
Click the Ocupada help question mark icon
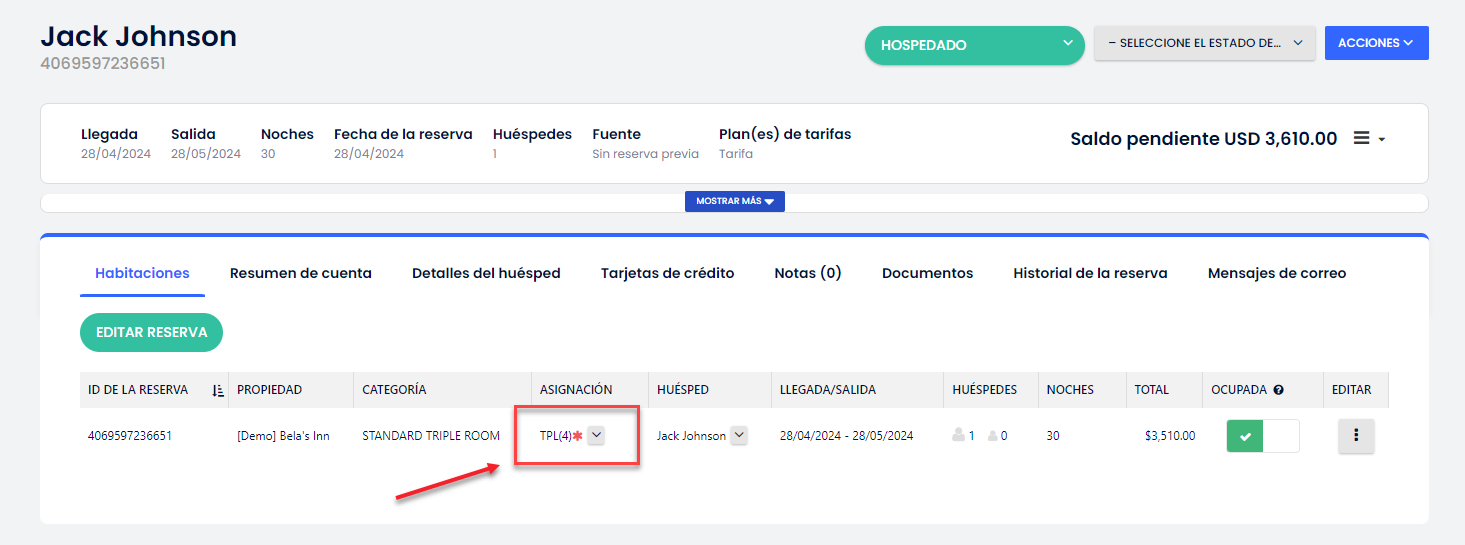1278,390
